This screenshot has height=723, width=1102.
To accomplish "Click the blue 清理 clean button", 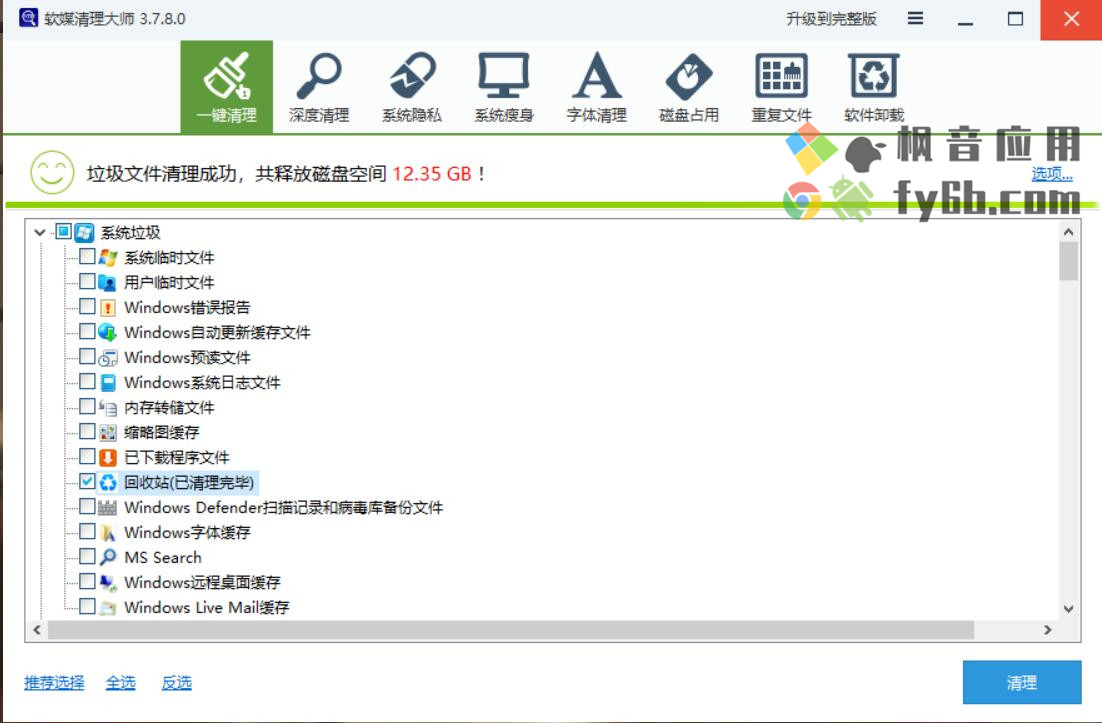I will (x=1021, y=682).
